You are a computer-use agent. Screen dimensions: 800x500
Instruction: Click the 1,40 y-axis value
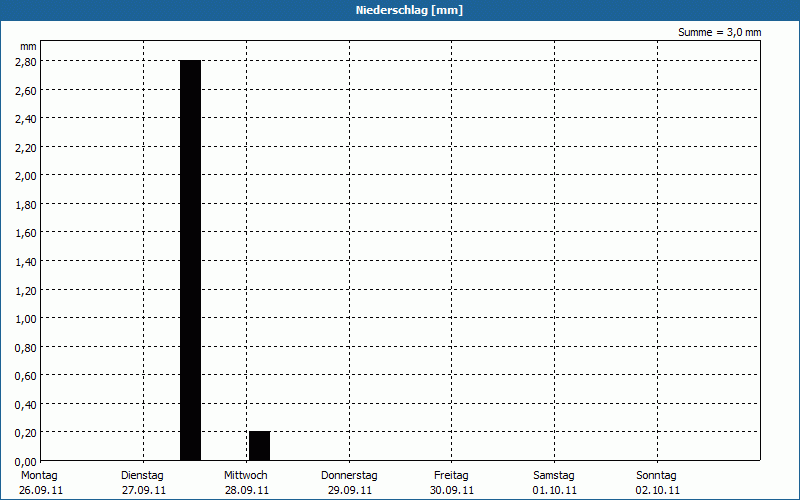point(26,262)
